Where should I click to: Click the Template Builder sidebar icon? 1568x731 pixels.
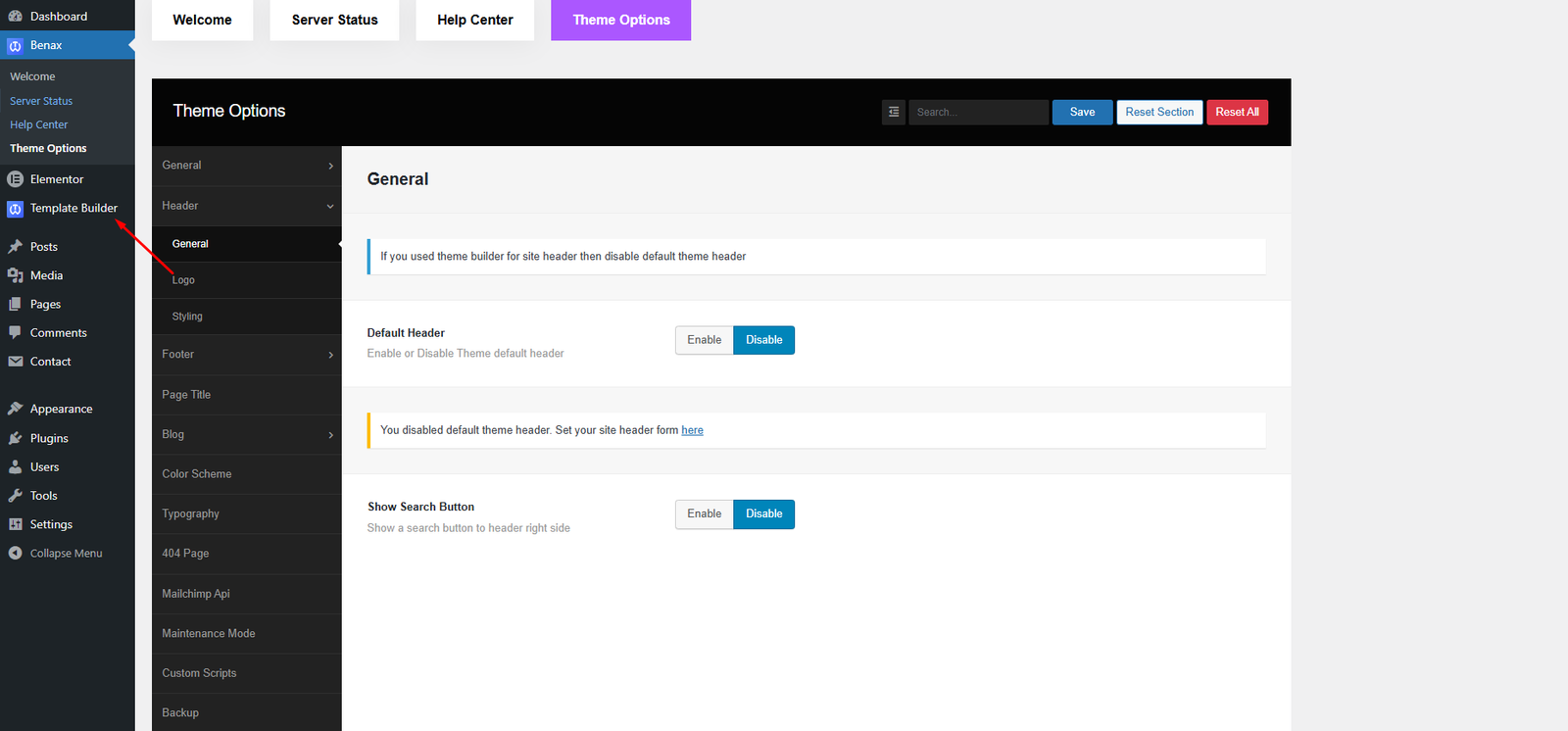point(15,209)
